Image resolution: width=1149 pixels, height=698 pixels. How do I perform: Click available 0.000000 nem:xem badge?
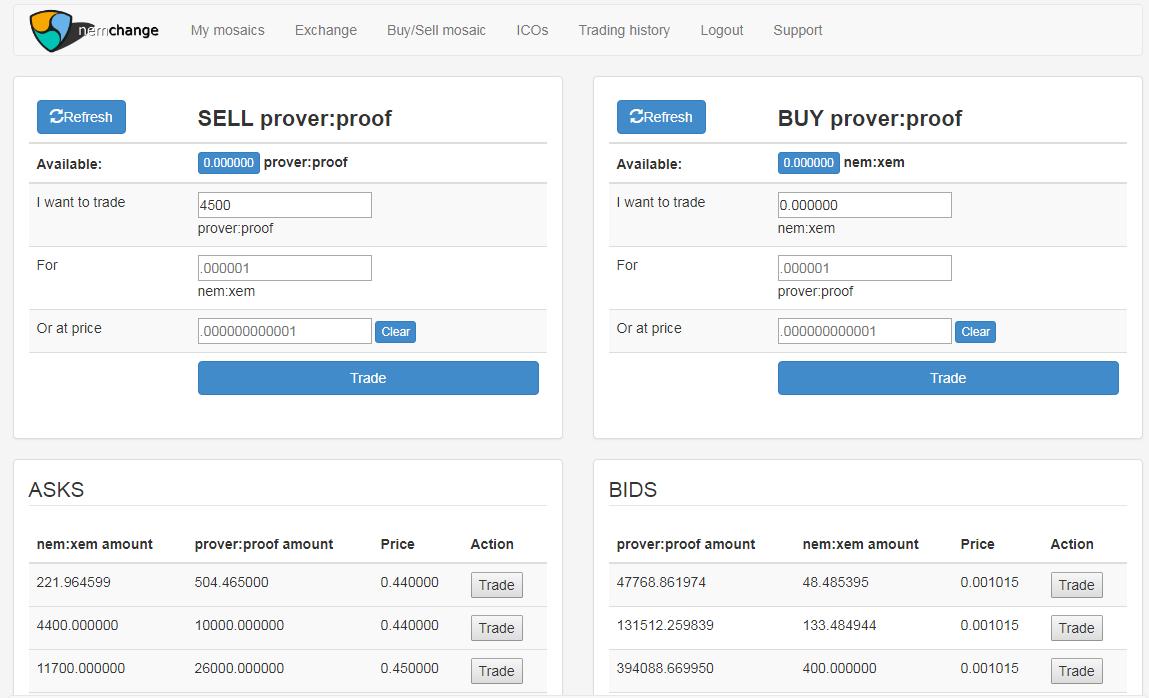pyautogui.click(x=808, y=163)
